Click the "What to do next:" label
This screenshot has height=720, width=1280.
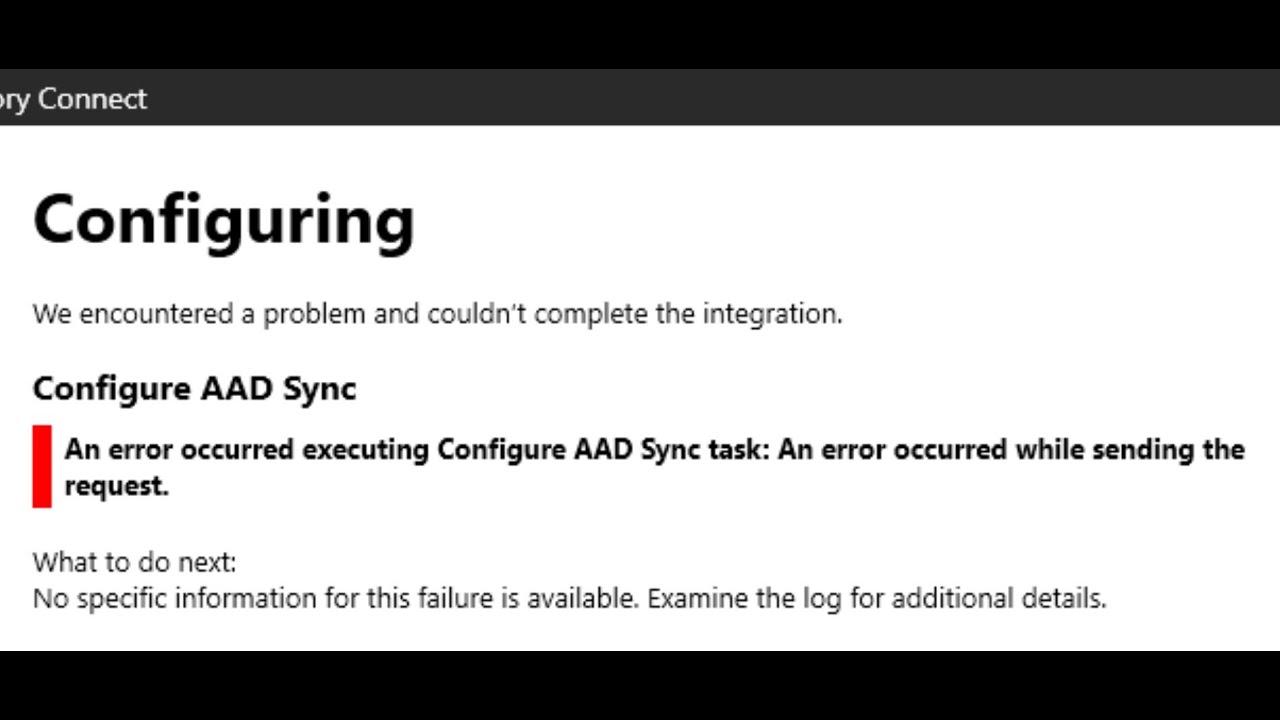(134, 562)
